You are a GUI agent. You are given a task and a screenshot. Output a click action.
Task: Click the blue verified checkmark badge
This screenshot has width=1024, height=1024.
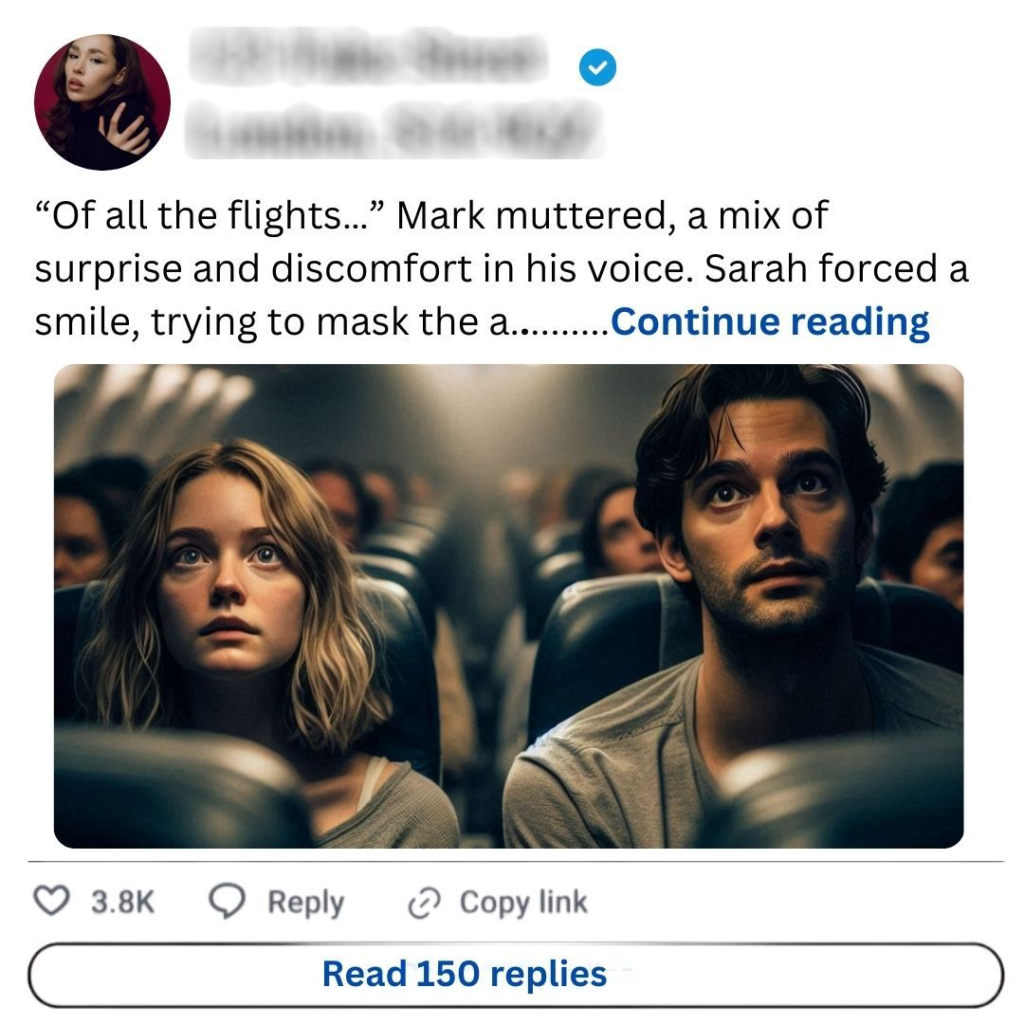[597, 67]
